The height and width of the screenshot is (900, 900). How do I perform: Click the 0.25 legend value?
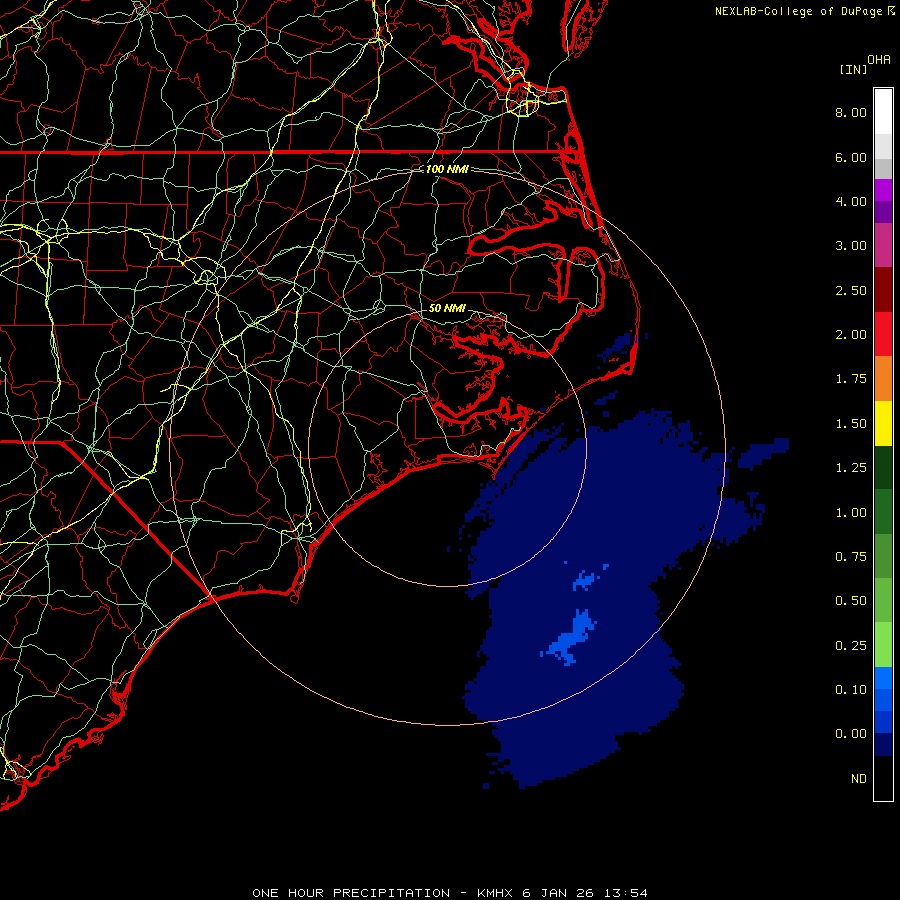coord(851,646)
